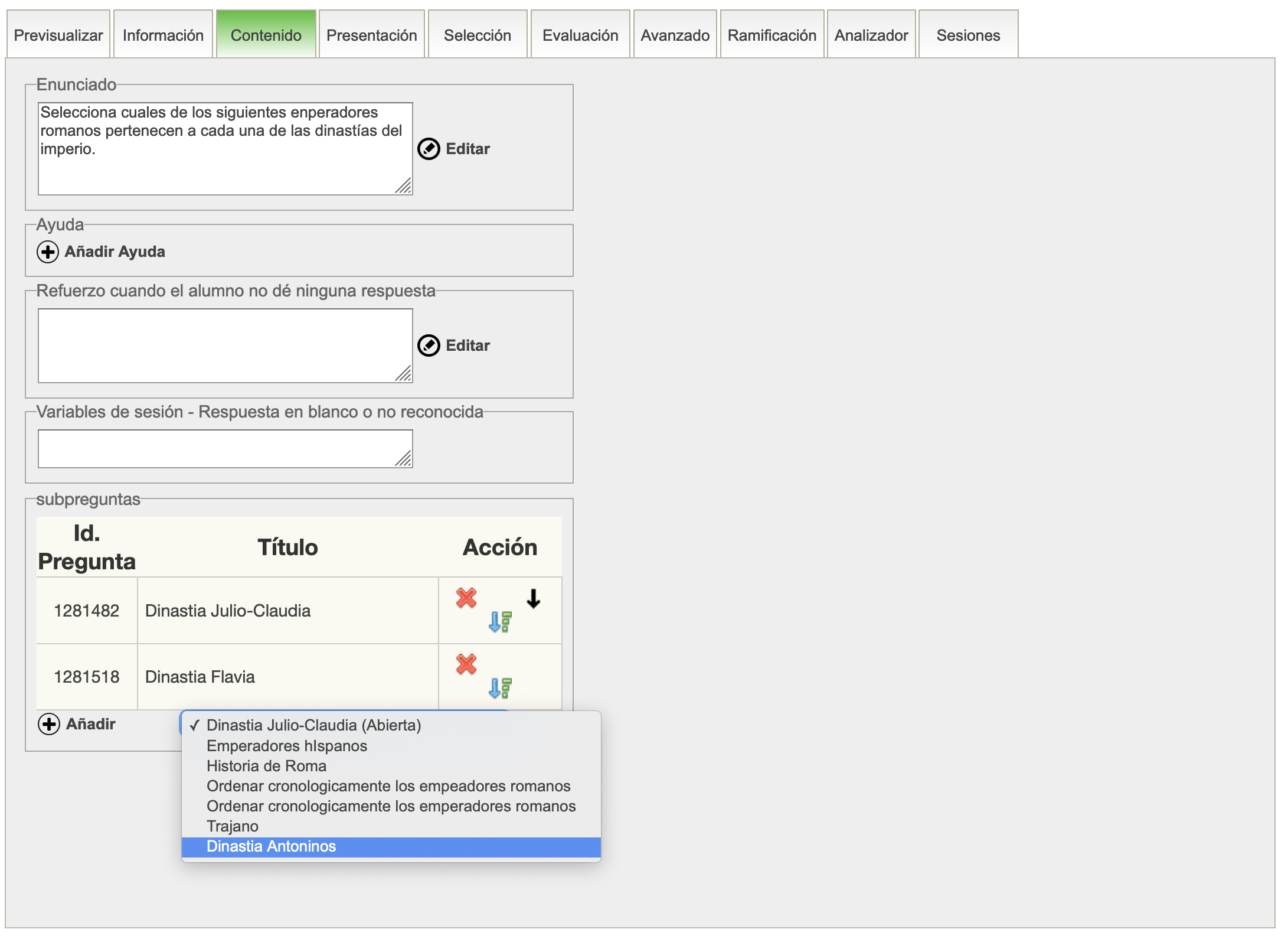The image size is (1288, 939).
Task: Delete the Dinastia Julio-Claudia subquestion
Action: tap(466, 598)
